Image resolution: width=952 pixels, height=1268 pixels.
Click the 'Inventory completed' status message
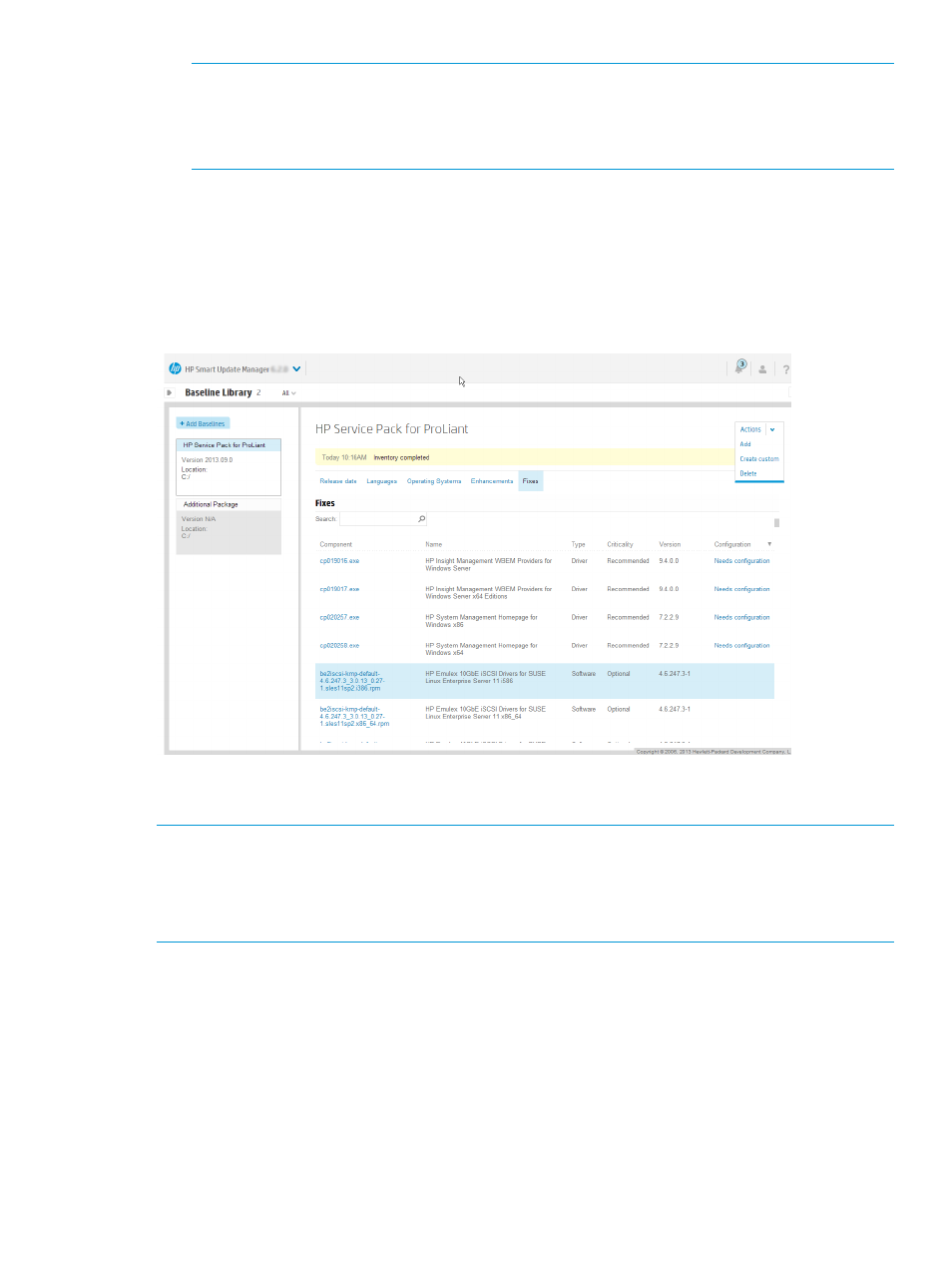(x=401, y=457)
